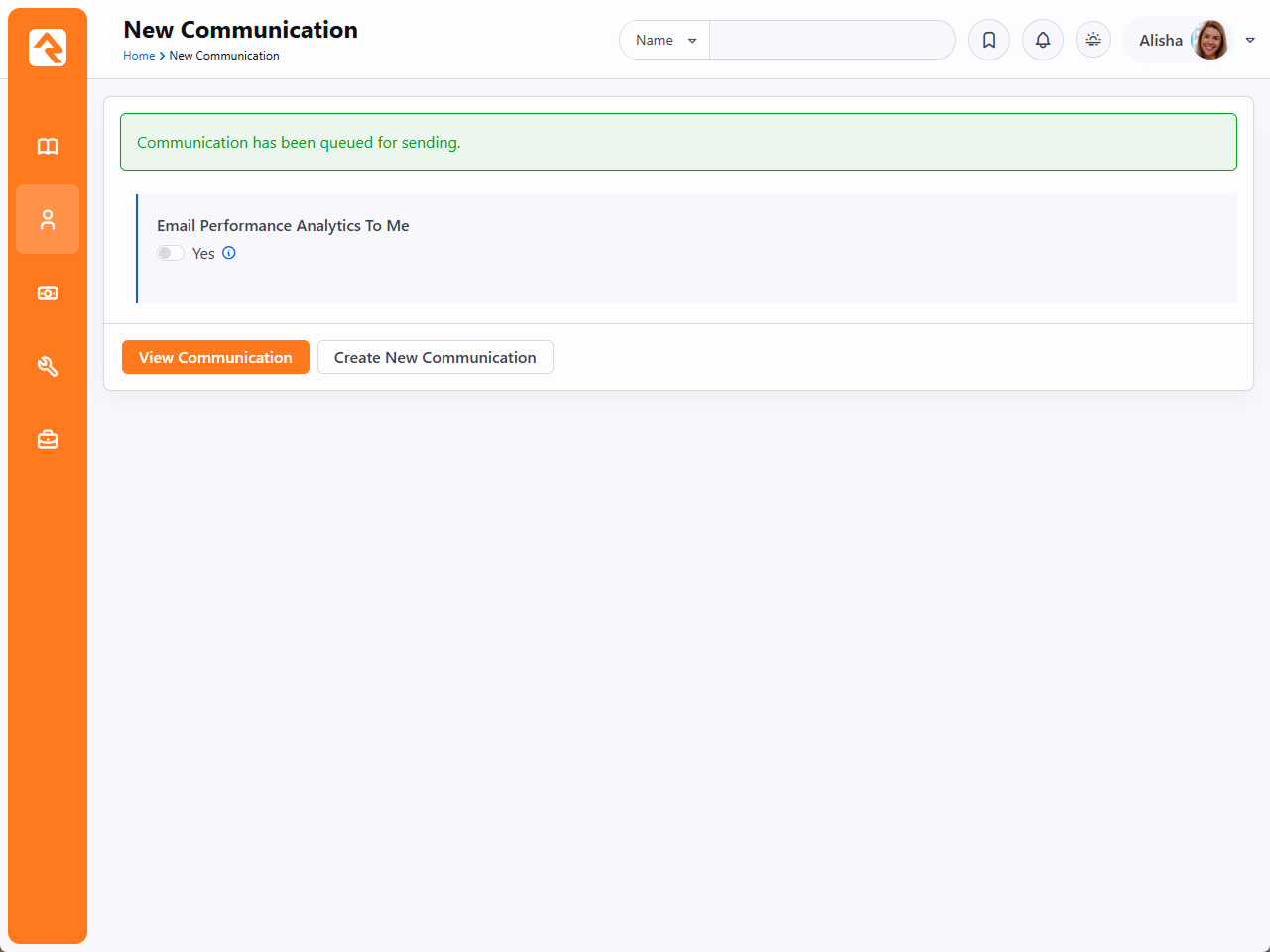The height and width of the screenshot is (952, 1270).
Task: Go to Home via breadcrumb link
Action: [139, 56]
